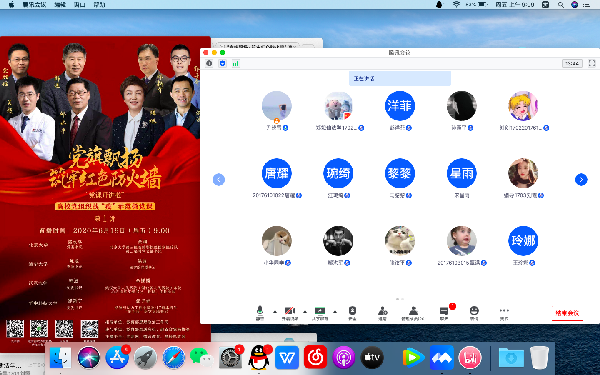Screen dimensions: 600x375
Task: Check network signal bars status
Action: tap(235, 63)
